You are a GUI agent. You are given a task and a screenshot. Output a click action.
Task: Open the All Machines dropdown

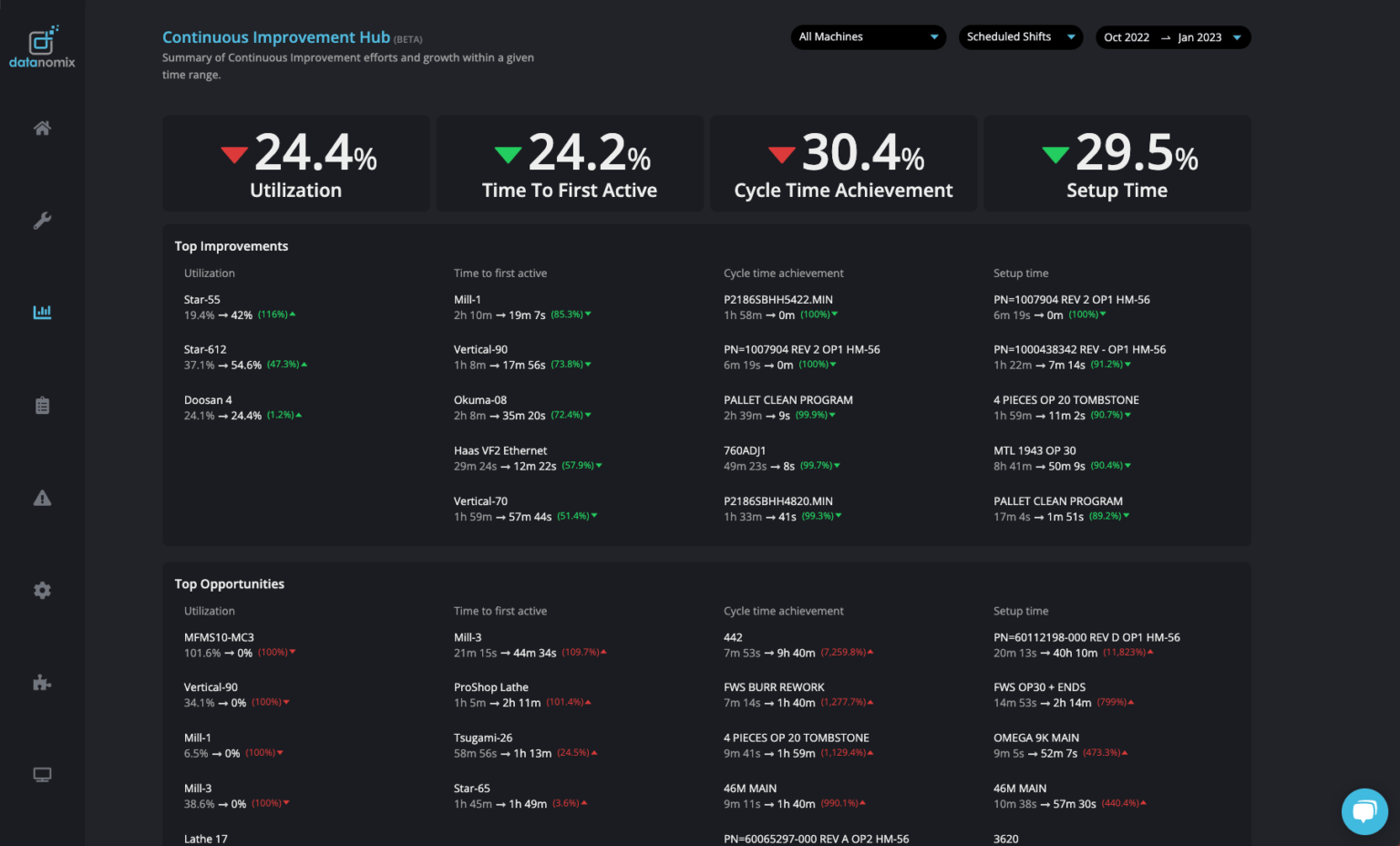point(867,36)
